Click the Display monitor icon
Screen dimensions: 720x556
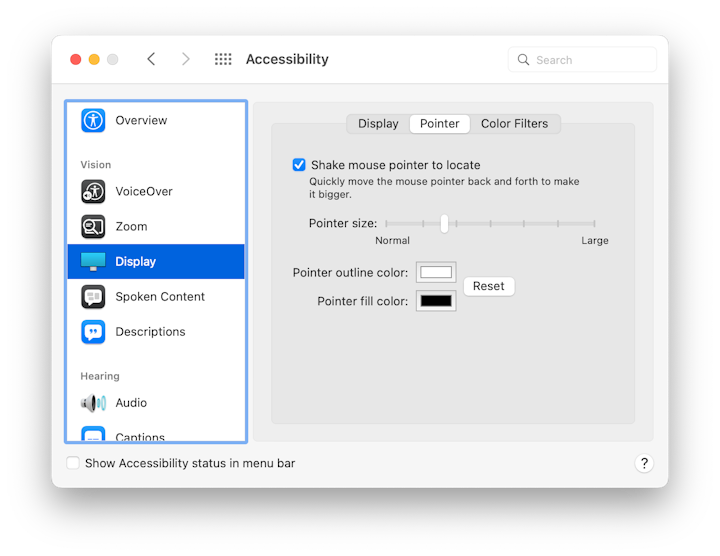[x=94, y=262]
